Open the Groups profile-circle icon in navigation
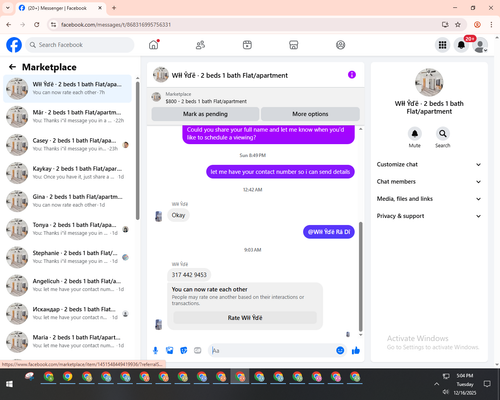This screenshot has height=400, width=500. click(340, 45)
